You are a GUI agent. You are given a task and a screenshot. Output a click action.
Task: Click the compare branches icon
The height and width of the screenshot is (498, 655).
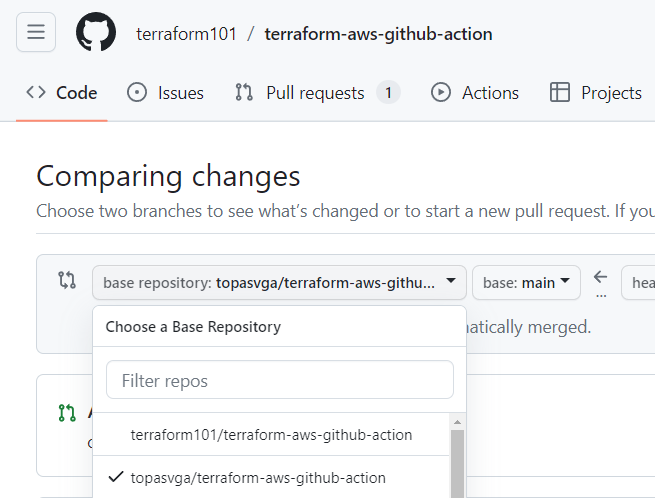(x=66, y=280)
